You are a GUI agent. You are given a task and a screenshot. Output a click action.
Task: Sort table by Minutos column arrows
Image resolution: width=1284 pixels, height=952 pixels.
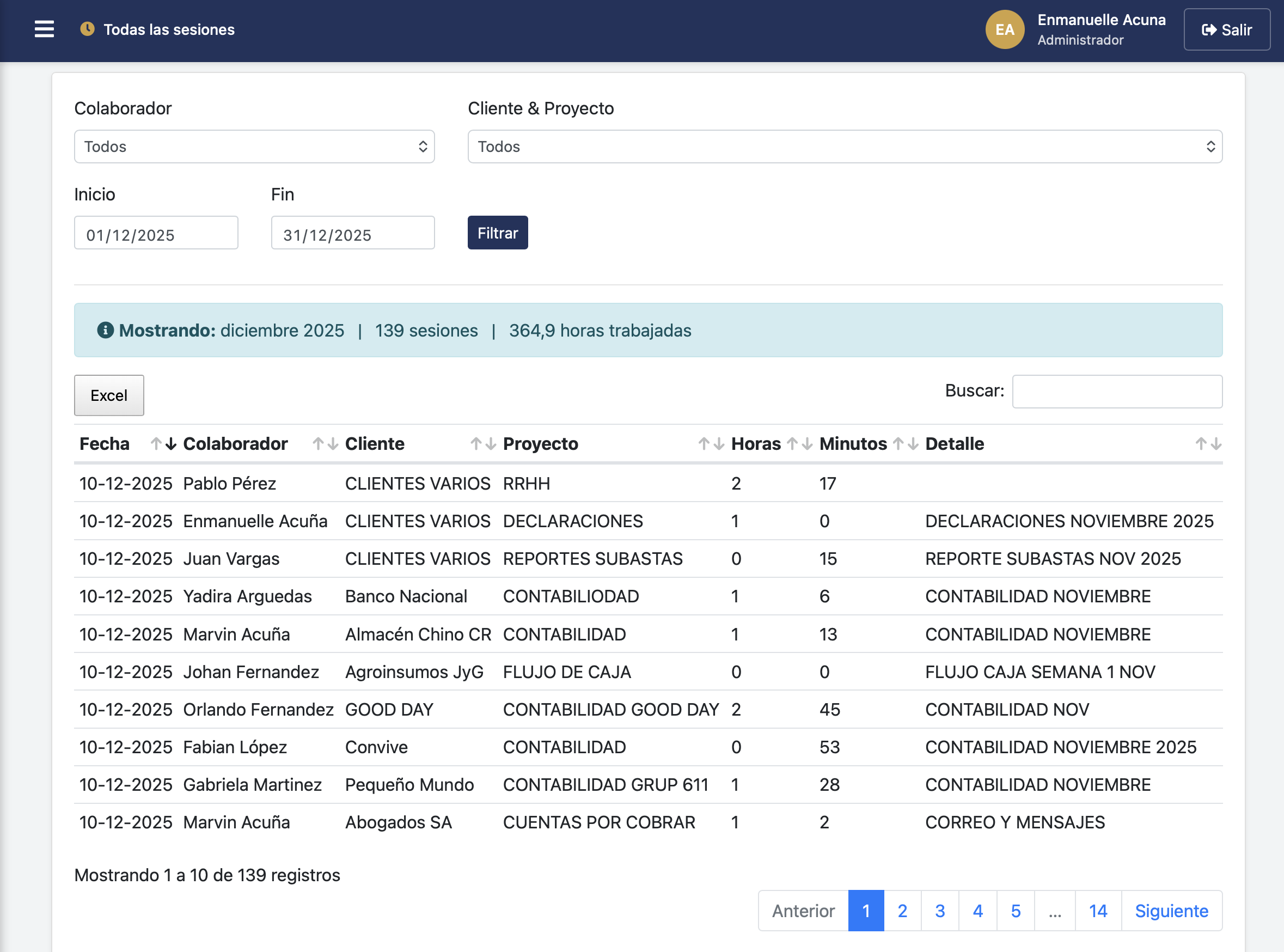point(905,444)
